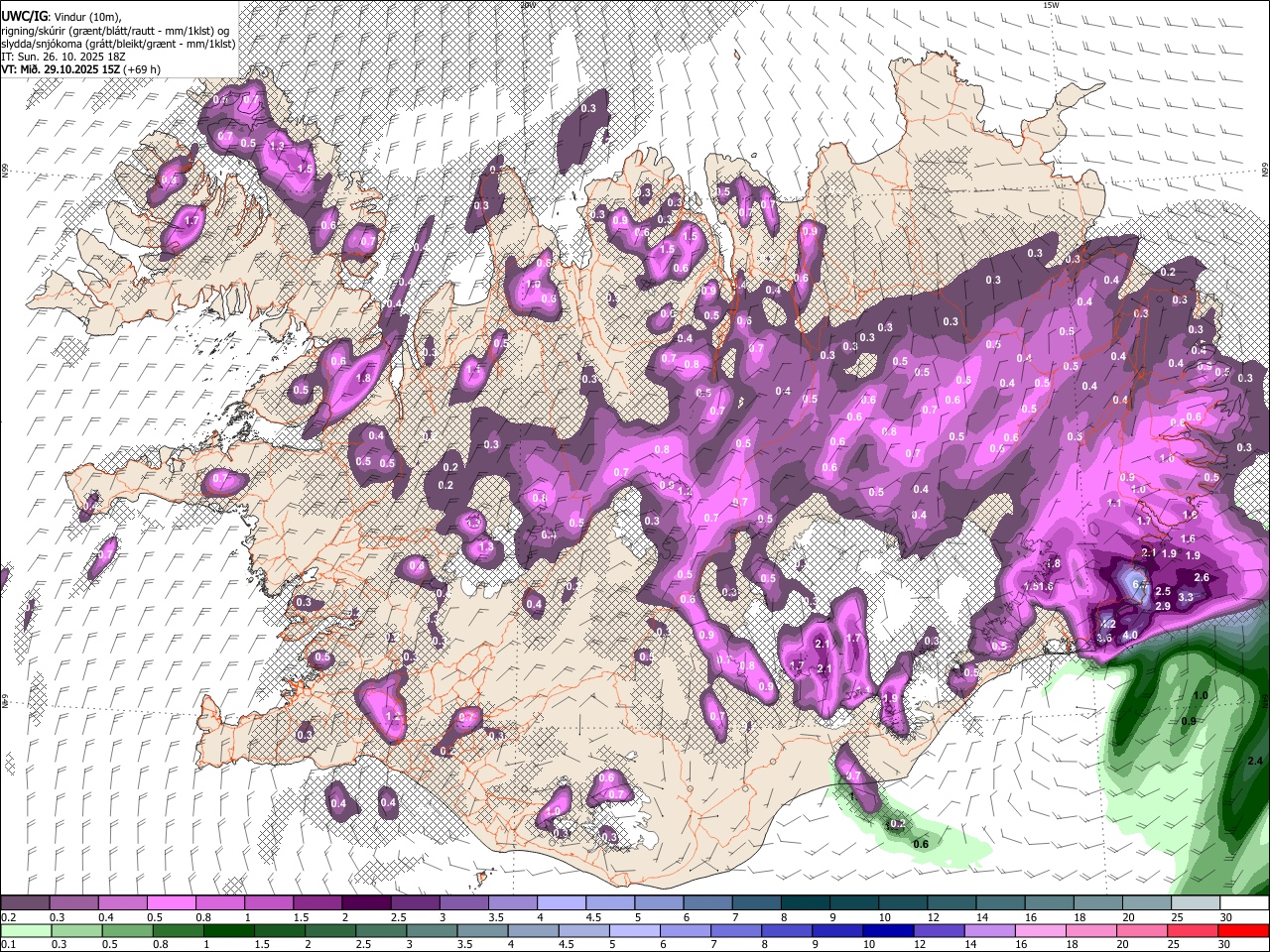Select lower legend swatch between 25 and 30
The height and width of the screenshot is (952, 1270).
point(1192,931)
